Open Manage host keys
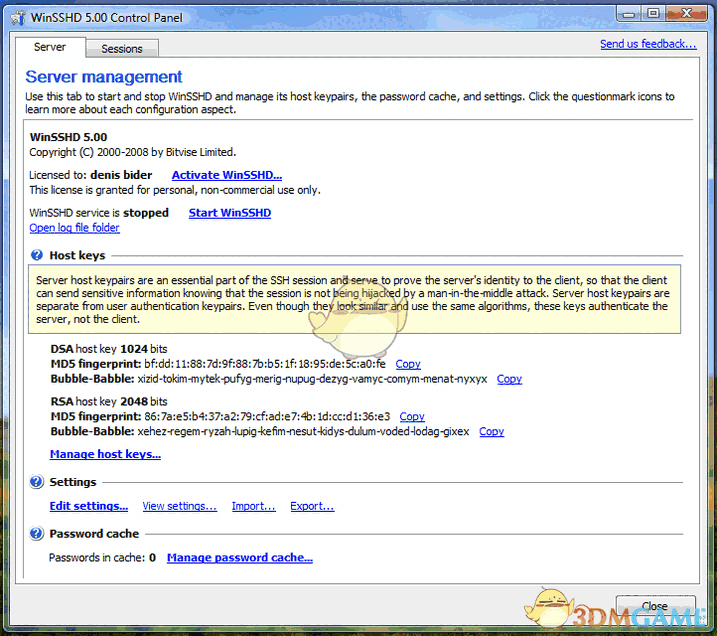 coord(105,454)
